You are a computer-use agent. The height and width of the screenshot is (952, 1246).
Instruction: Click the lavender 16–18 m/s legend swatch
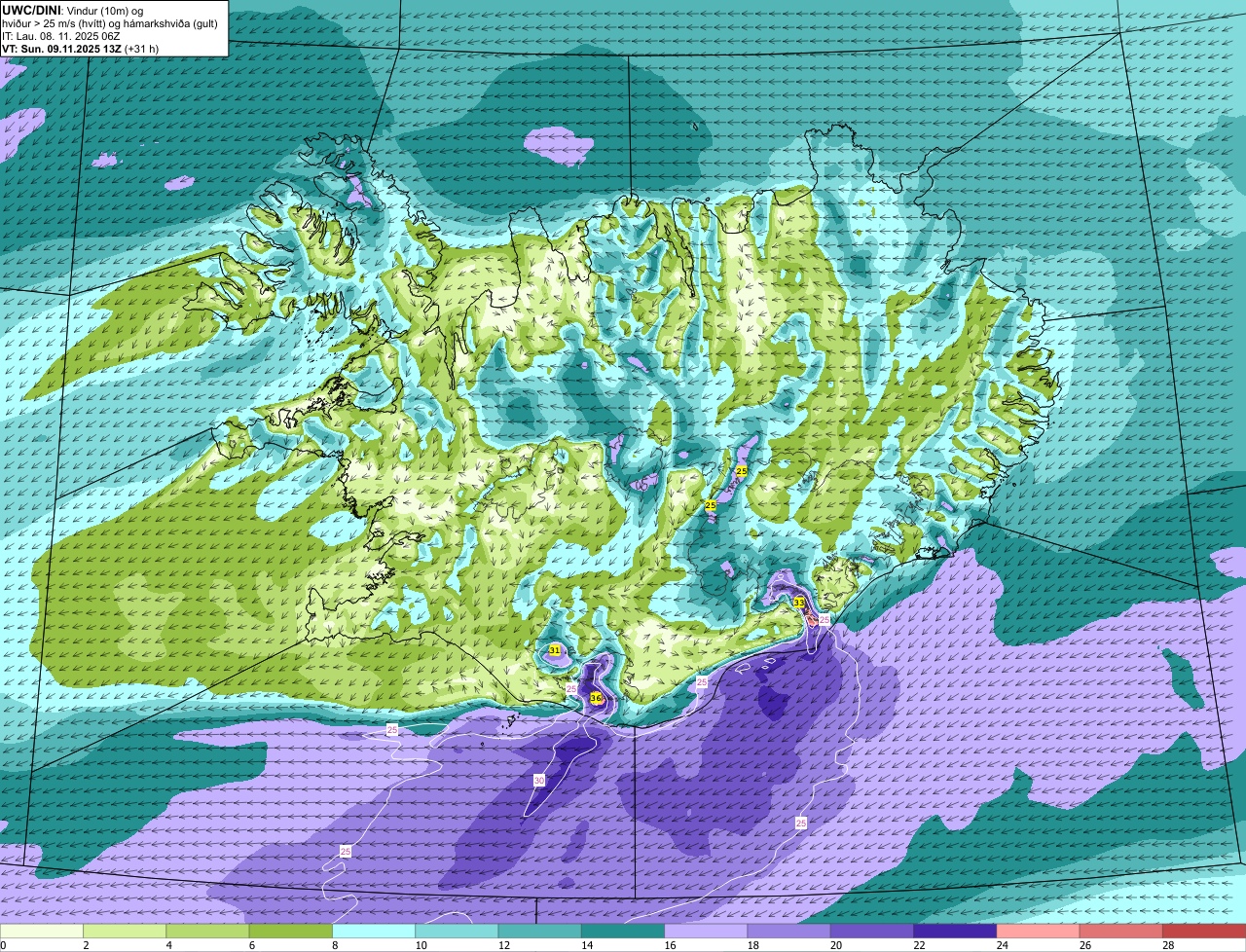tap(706, 931)
